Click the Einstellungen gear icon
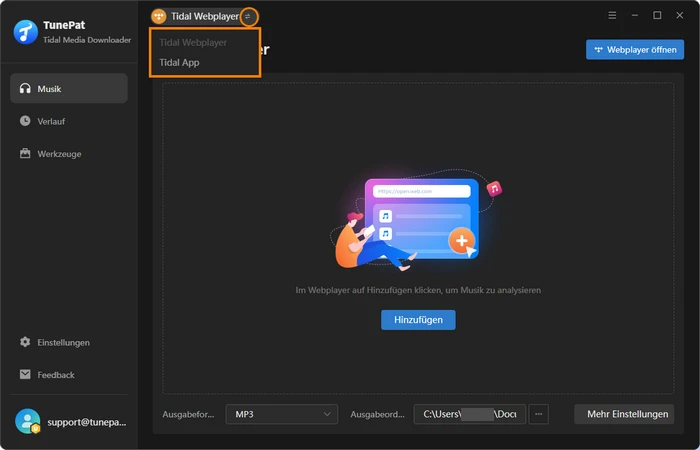This screenshot has height=450, width=700. [25, 342]
